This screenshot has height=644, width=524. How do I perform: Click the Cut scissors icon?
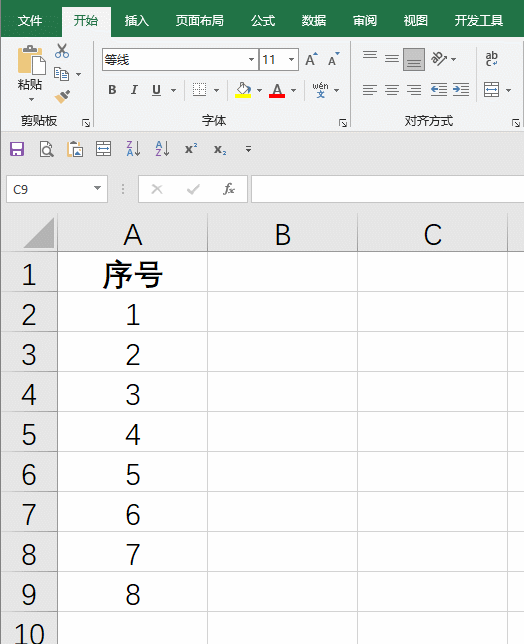(x=62, y=51)
